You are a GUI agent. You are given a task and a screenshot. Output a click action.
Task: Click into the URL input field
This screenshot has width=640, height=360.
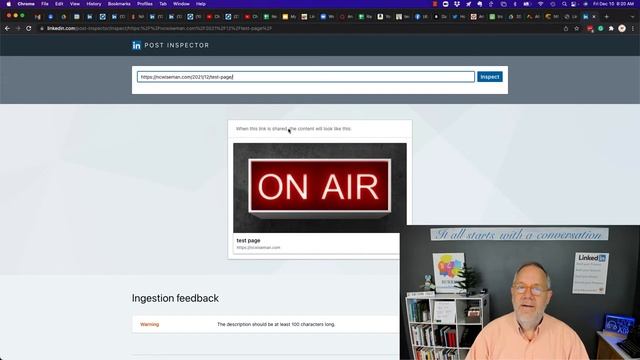point(306,77)
